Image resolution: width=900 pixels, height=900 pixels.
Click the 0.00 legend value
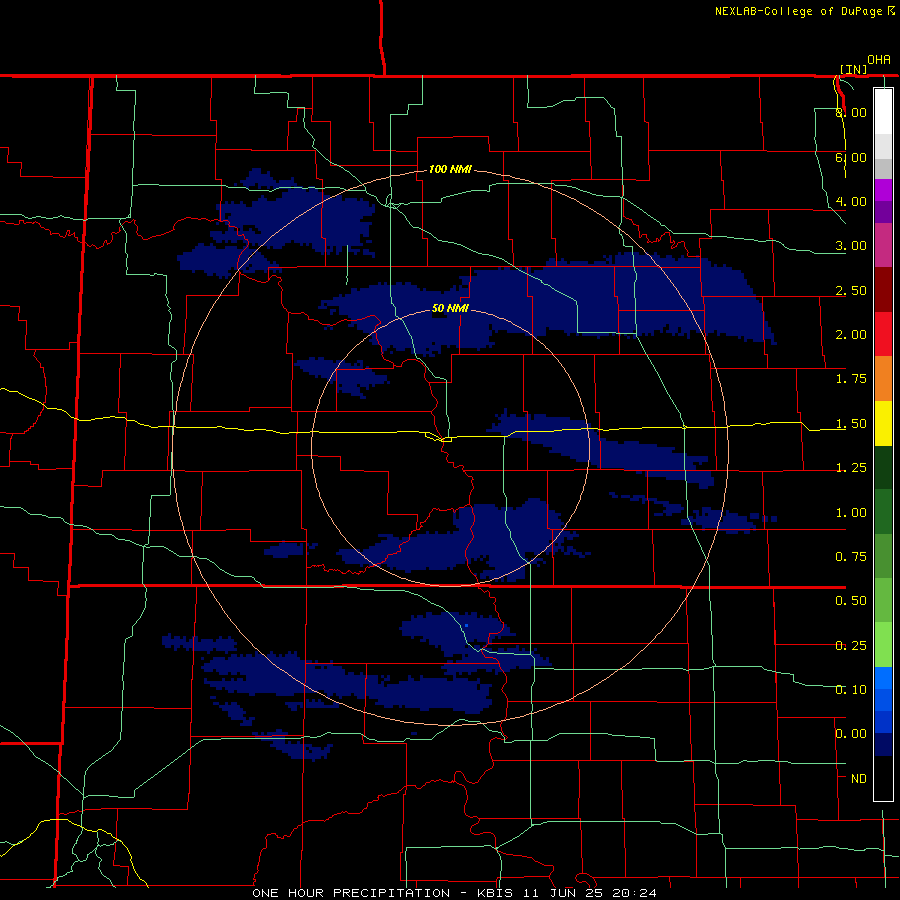tap(851, 734)
